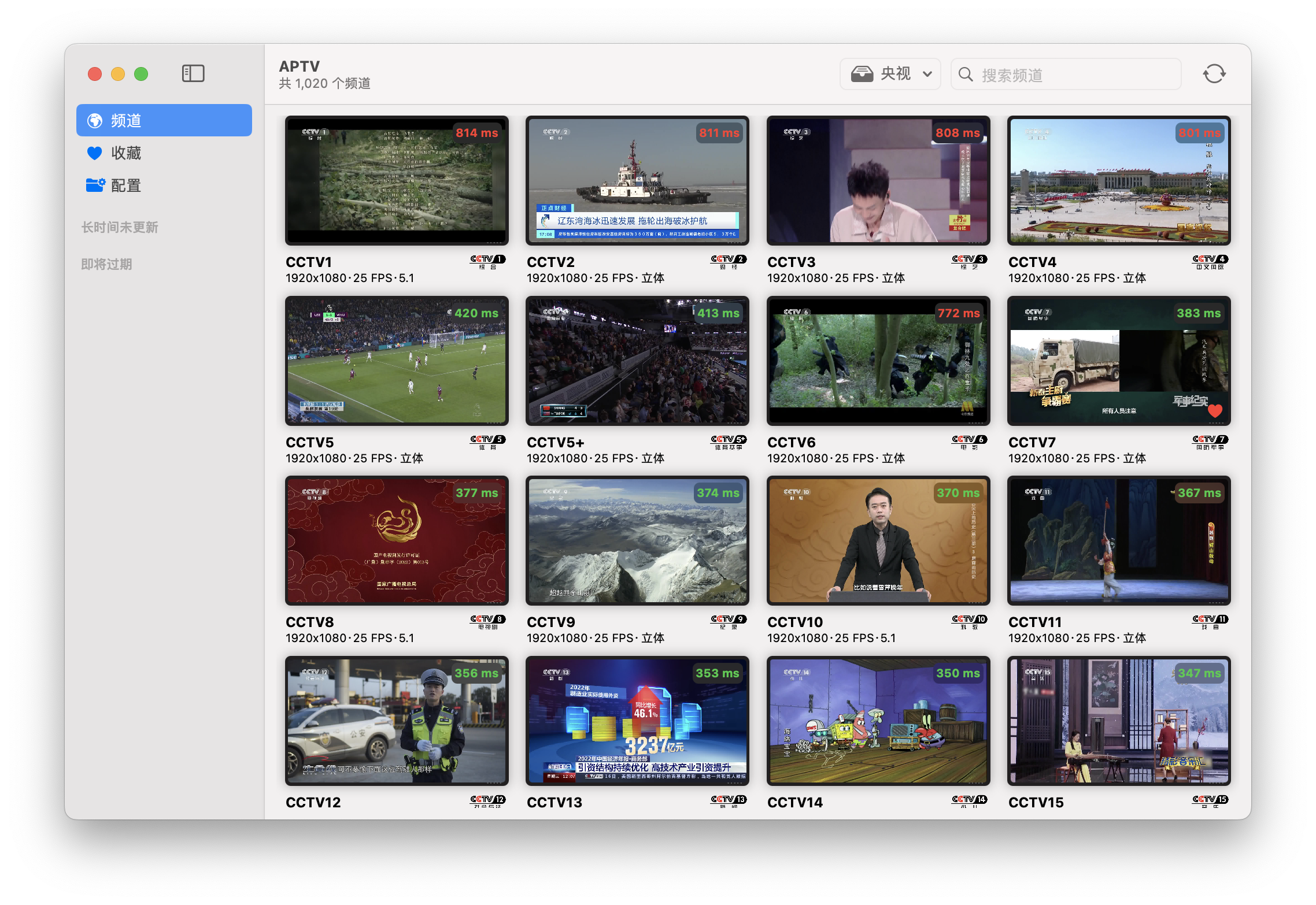Click the CCTV6 channel logo icon
The height and width of the screenshot is (905, 1316).
[970, 442]
